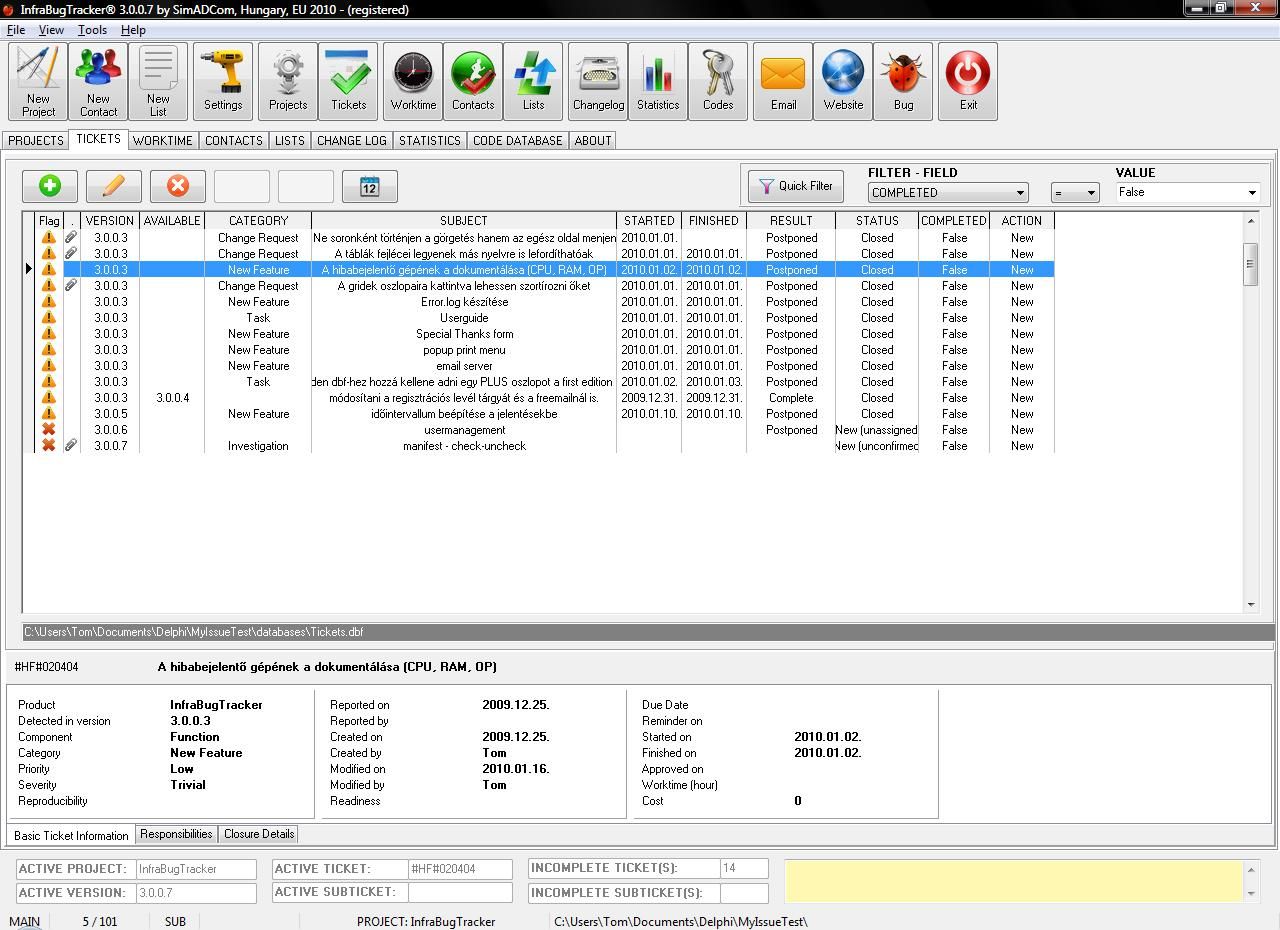Screen dimensions: 1280x930
Task: Open the File menu
Action: (x=16, y=30)
